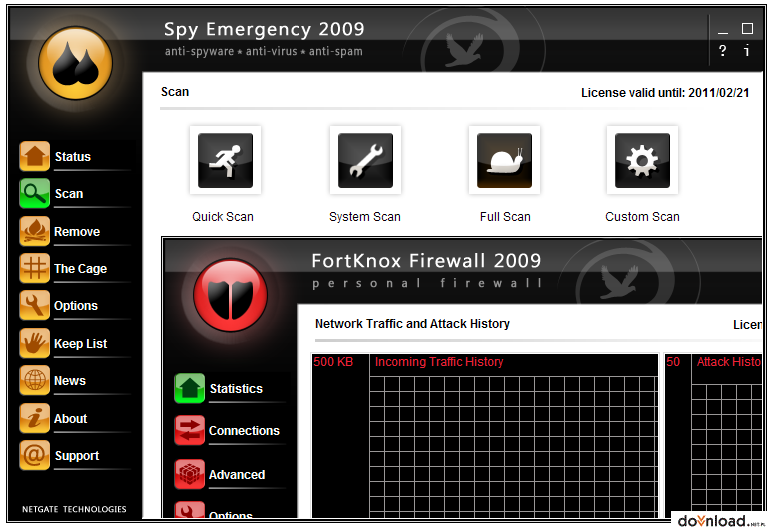Open the News section
771x530 pixels.
[x=69, y=381]
